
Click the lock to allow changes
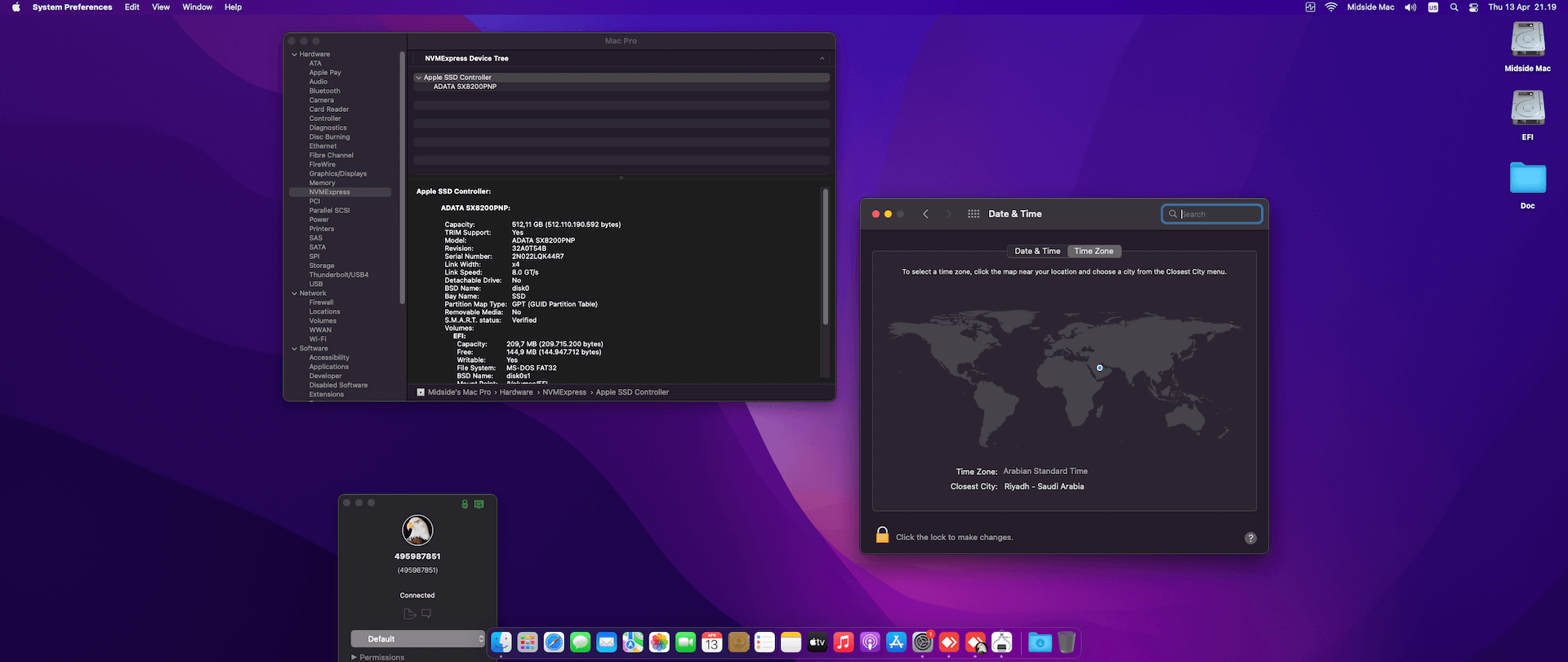tap(882, 535)
